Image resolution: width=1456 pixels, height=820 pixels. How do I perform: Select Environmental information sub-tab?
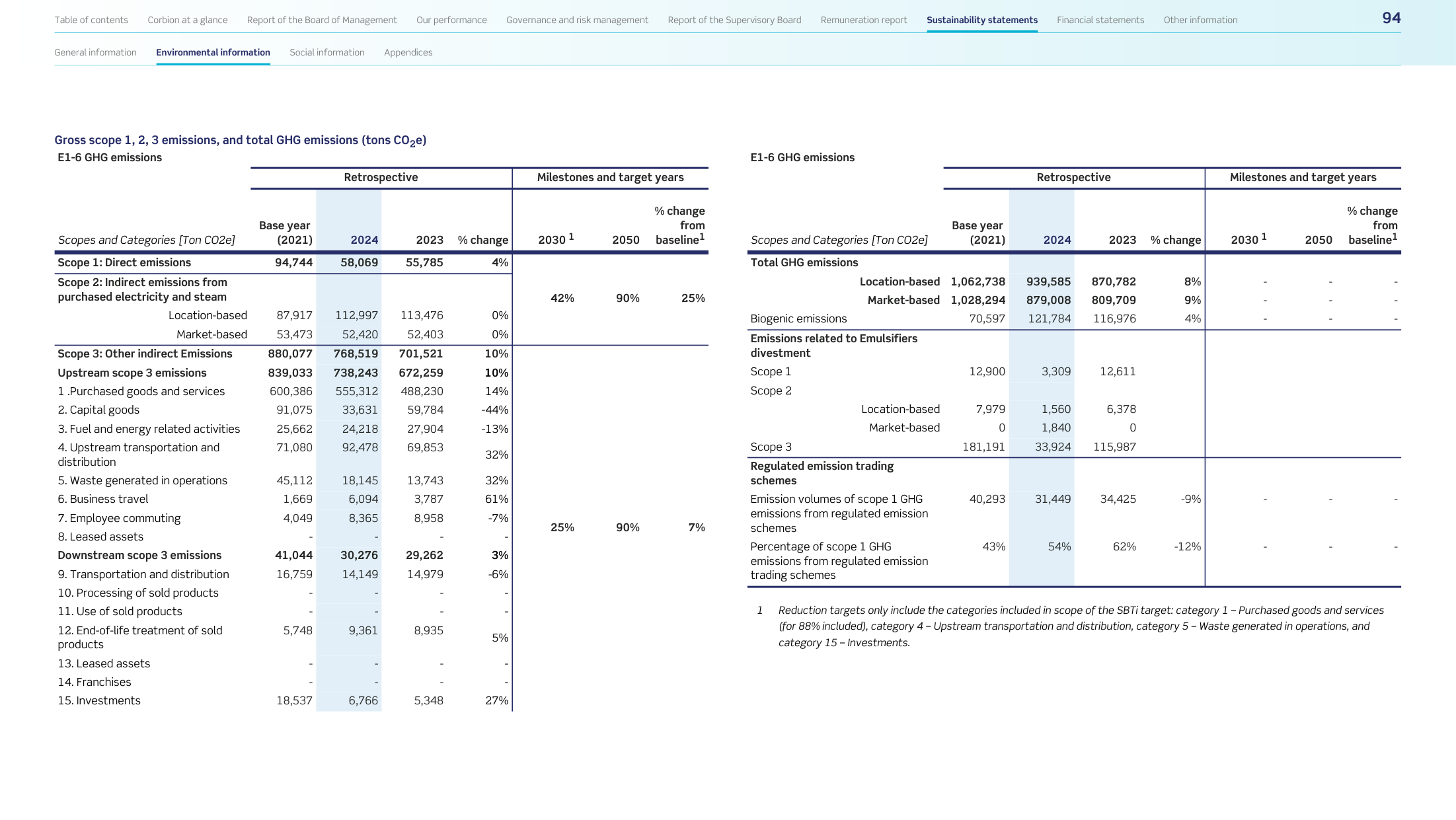pos(213,52)
